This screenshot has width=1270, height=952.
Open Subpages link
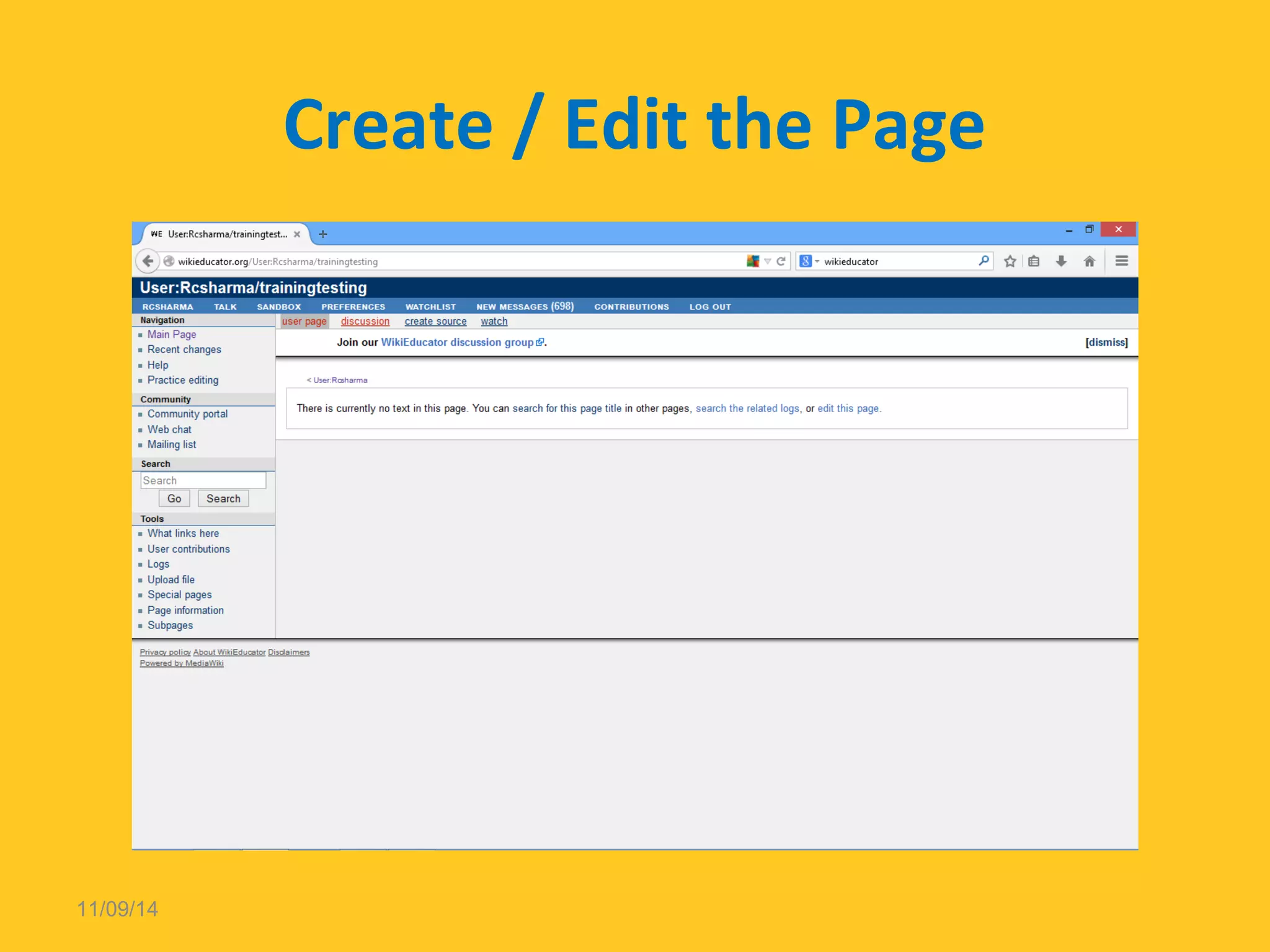(x=170, y=625)
